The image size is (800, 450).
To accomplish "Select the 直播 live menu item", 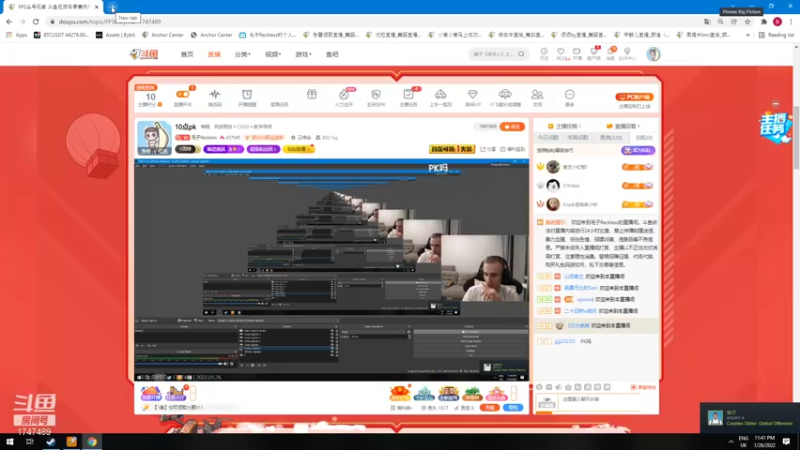I will click(x=214, y=54).
